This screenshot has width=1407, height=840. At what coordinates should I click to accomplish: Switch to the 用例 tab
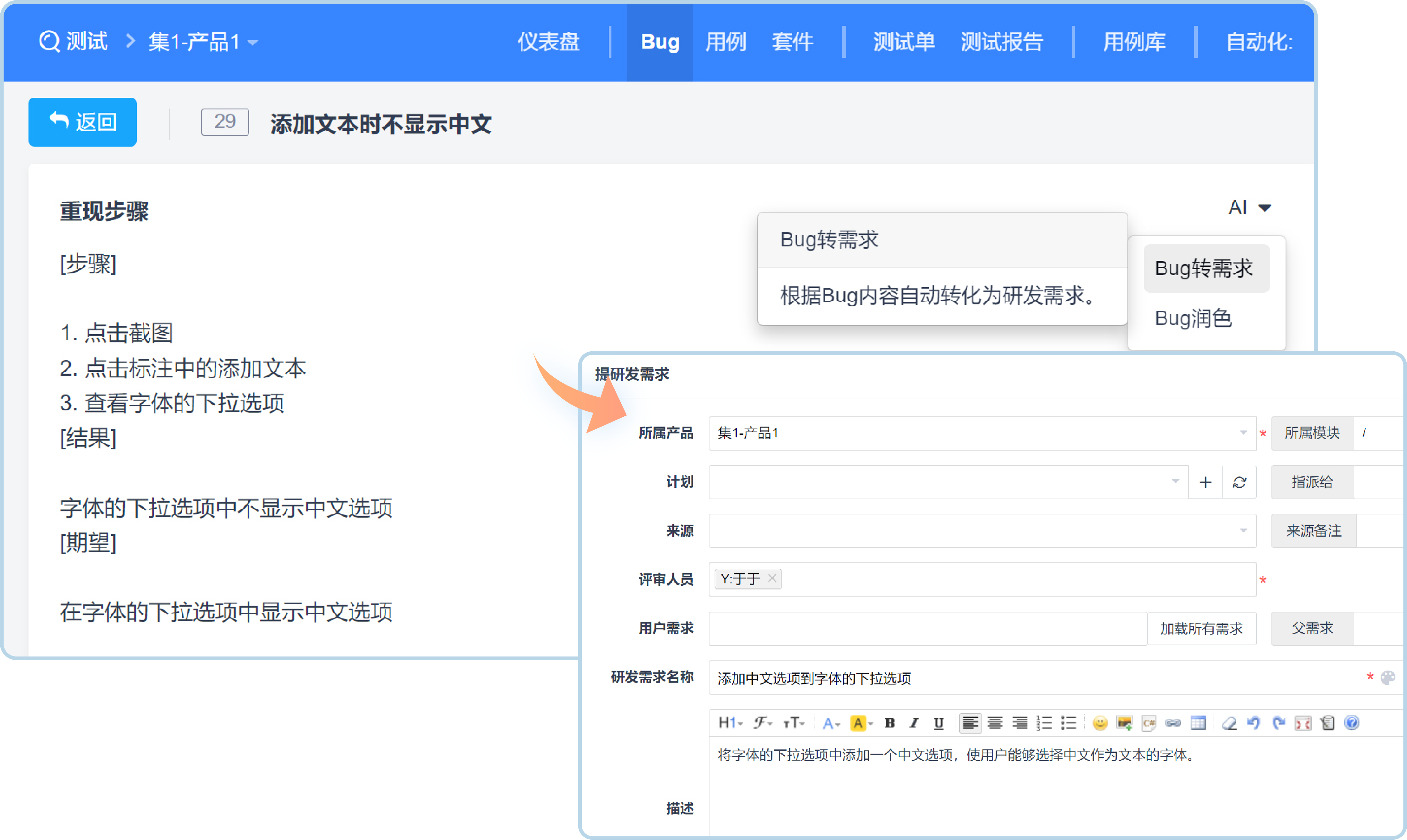click(725, 42)
